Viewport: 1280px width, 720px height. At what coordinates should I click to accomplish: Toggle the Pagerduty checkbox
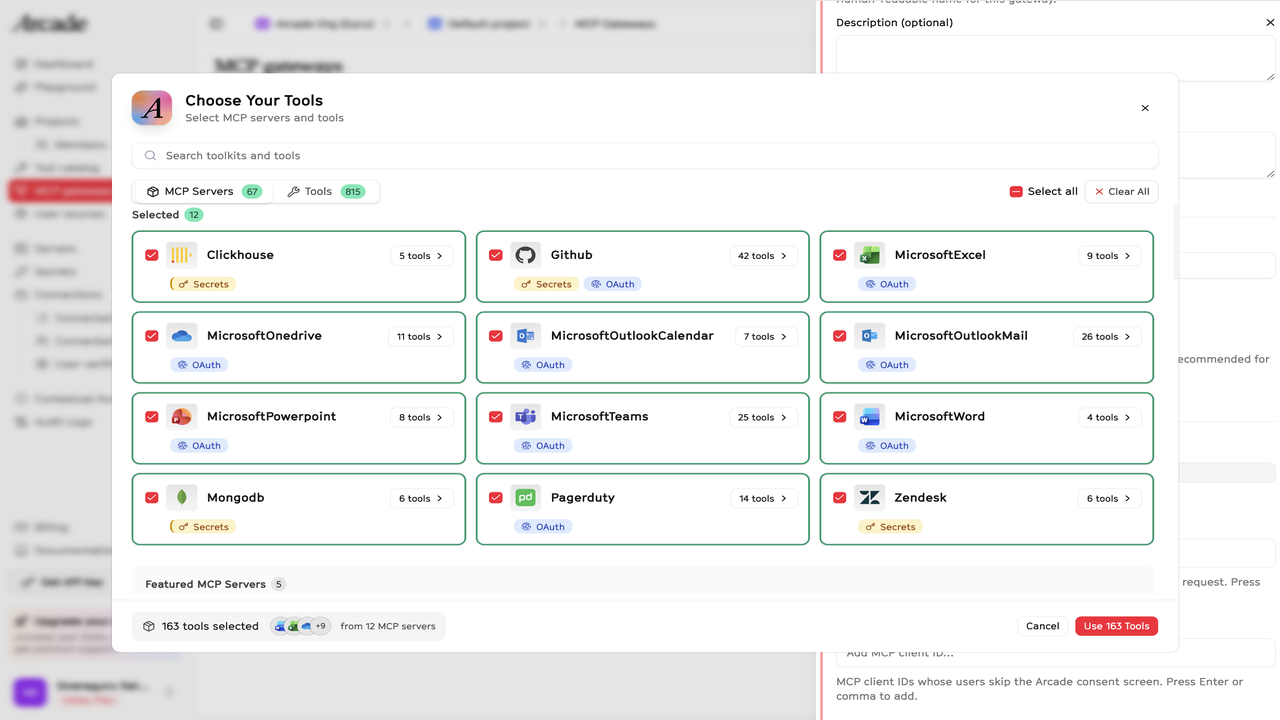(496, 498)
